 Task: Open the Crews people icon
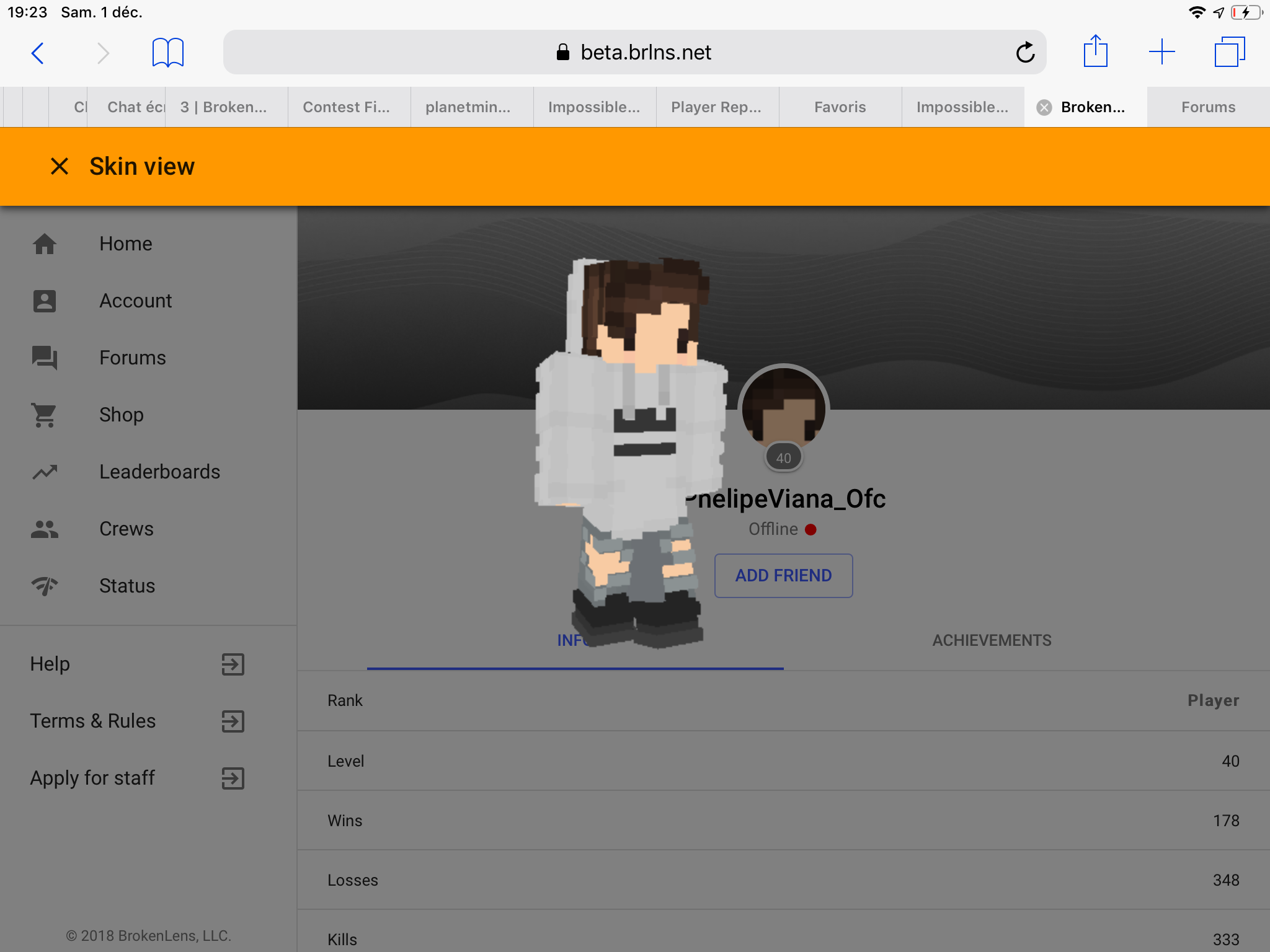point(45,529)
